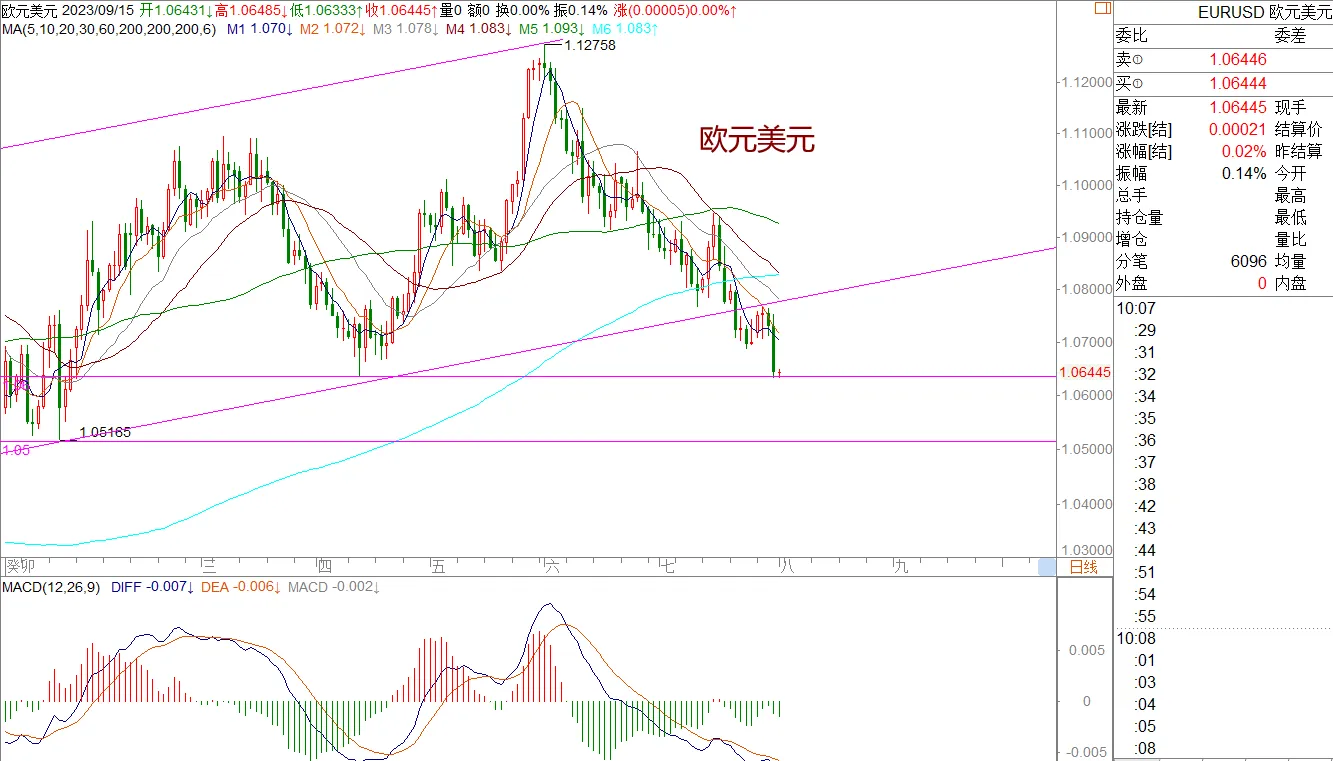Viewport: 1333px width, 761px height.
Task: Click the M3 1.078 moving average value
Action: click(405, 29)
